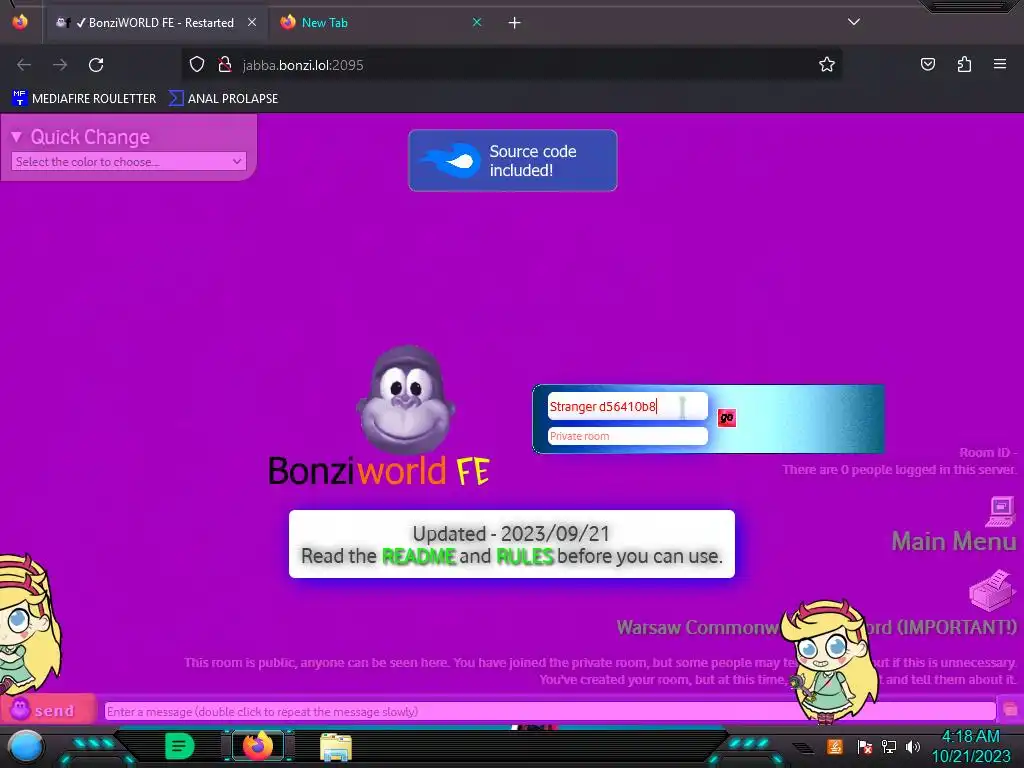
Task: Click the nickname input Stranger d56410b8
Action: click(x=627, y=406)
